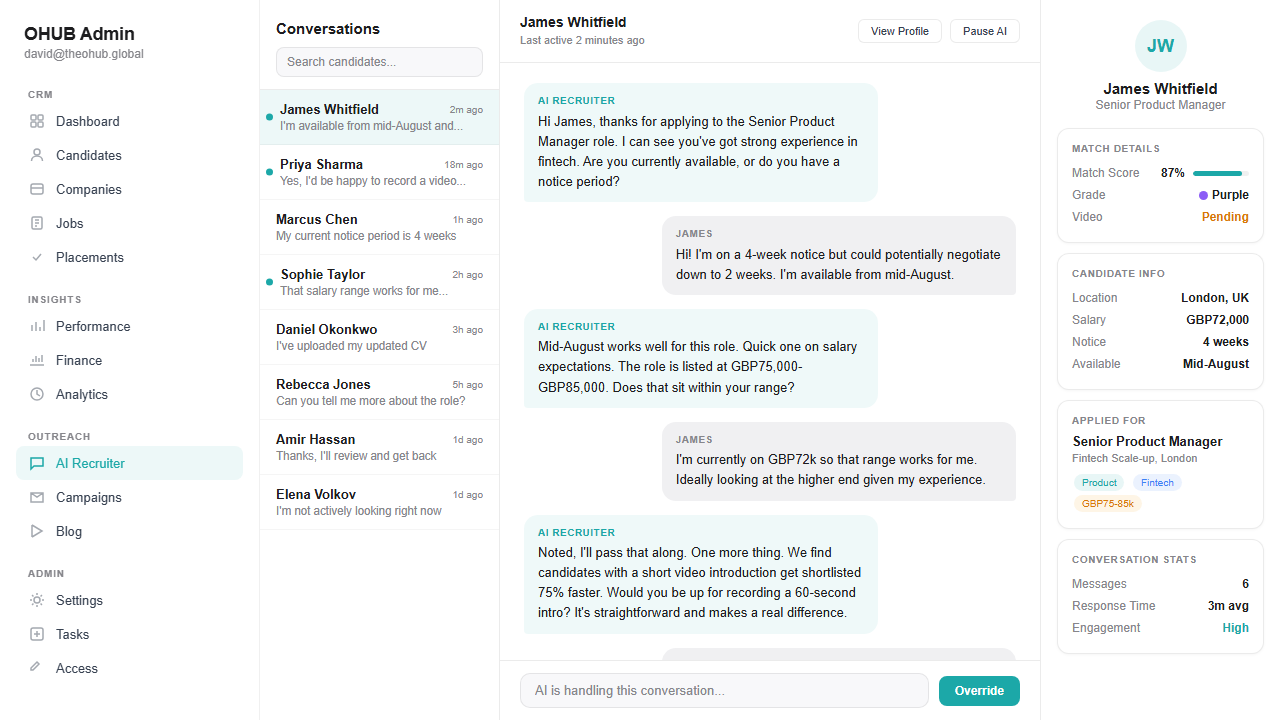
Task: Open Elena Volkov's conversation
Action: [379, 502]
